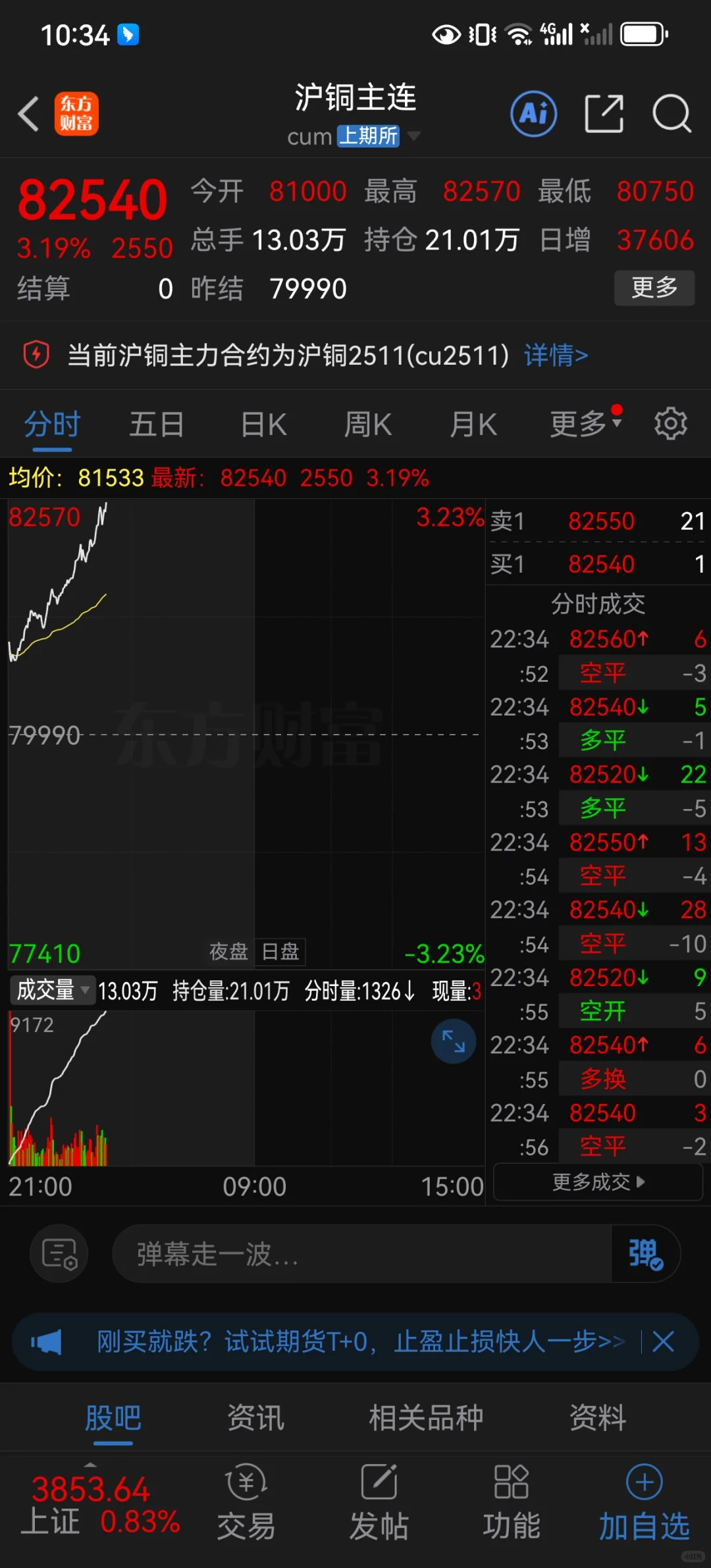
Task: Tap the 今开 81000 value
Action: pos(307,192)
